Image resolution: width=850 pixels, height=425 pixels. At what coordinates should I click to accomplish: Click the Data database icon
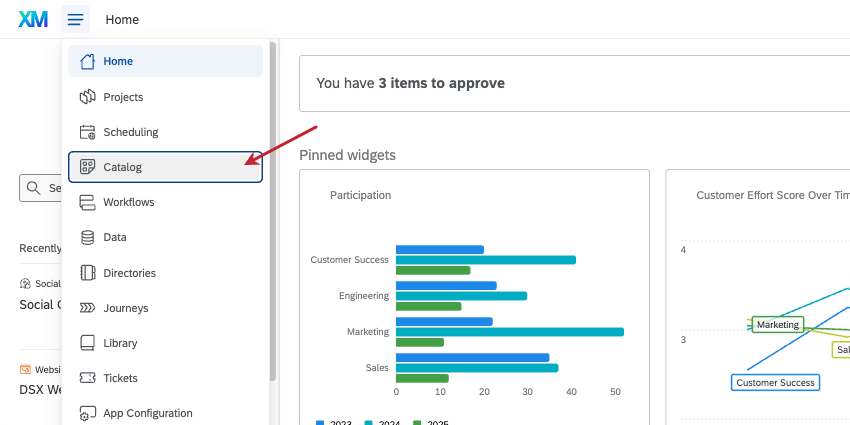[87, 237]
